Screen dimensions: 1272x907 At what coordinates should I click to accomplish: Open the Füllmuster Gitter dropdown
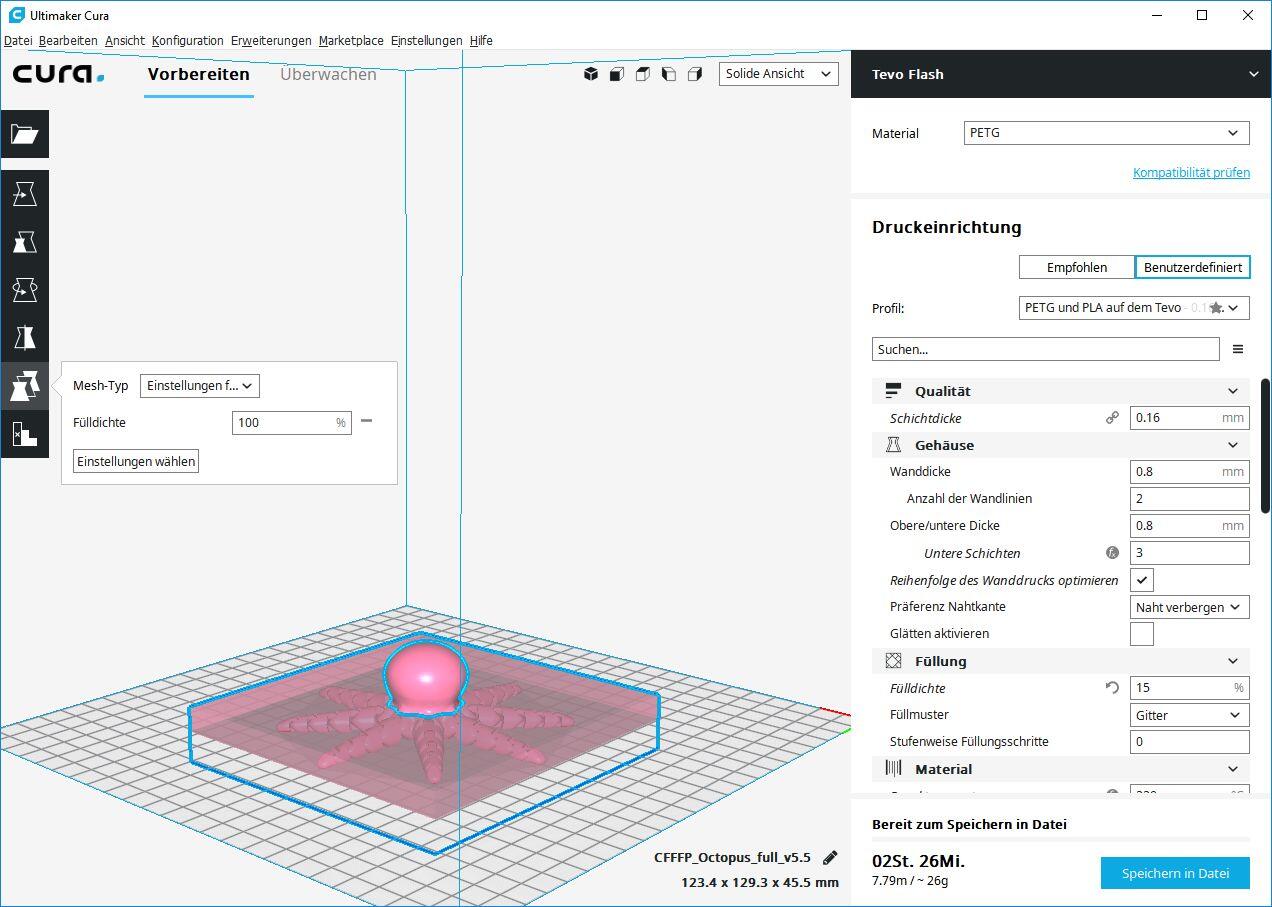pos(1189,715)
